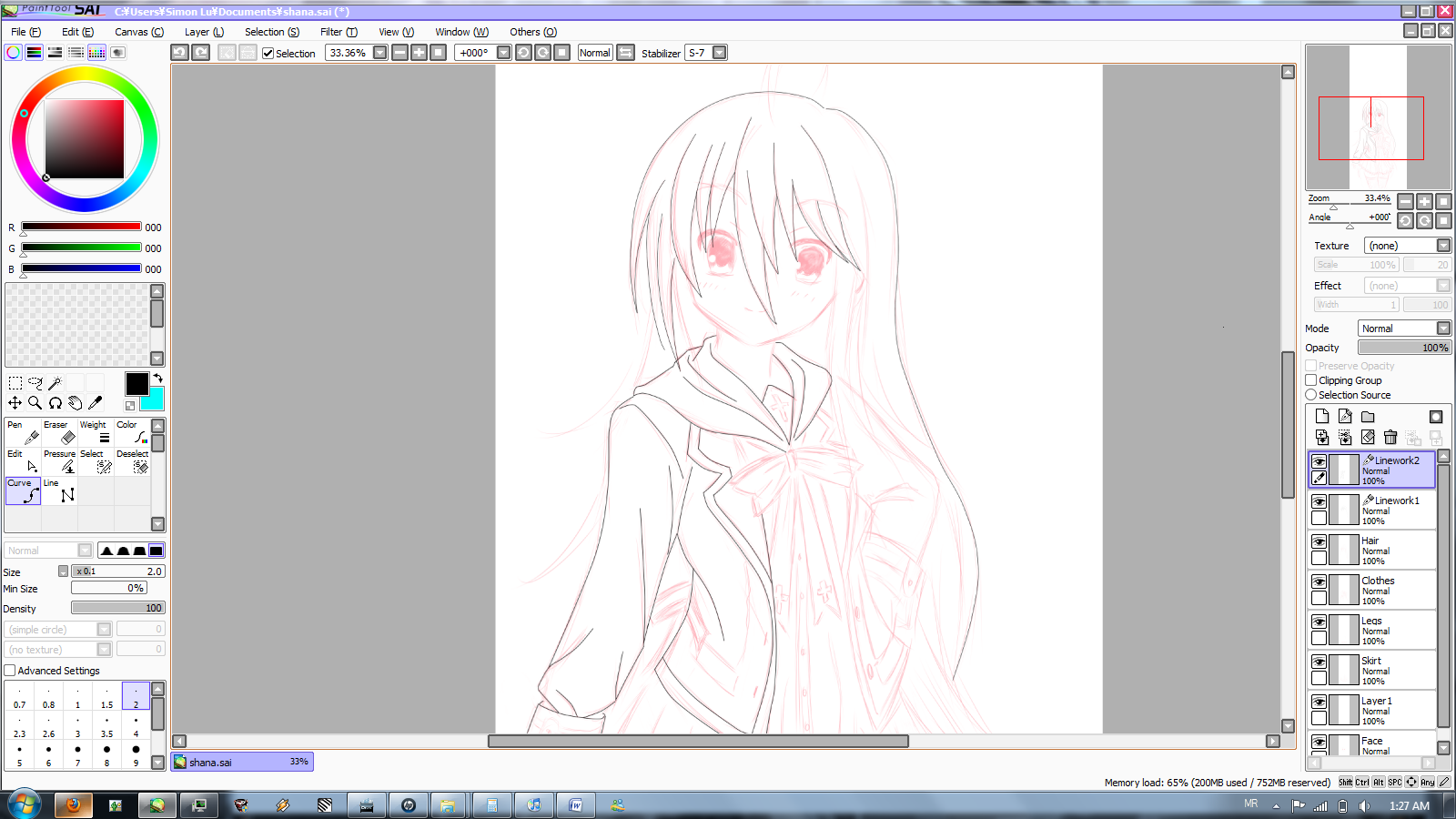Click the black foreground color swatch
1456x819 pixels.
(136, 384)
